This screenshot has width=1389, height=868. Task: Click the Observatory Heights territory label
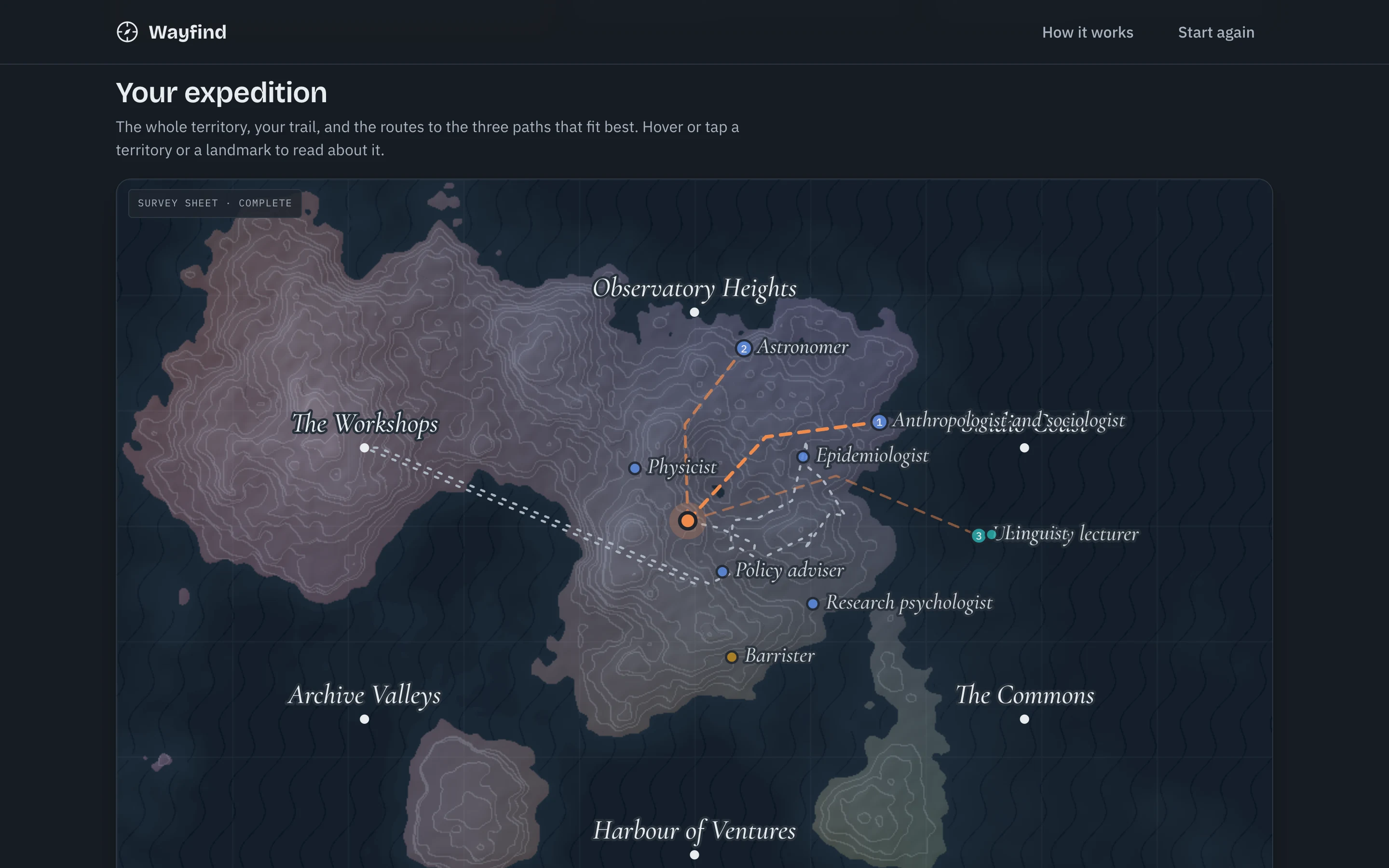coord(694,288)
